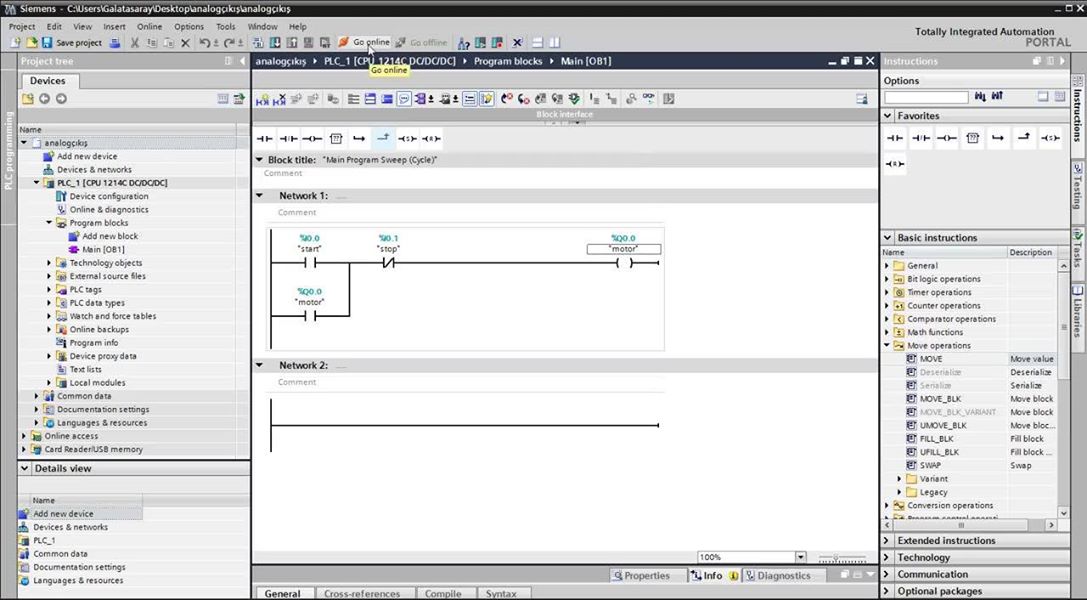
Task: Click the Program blocks breadcrumb
Action: tap(508, 61)
